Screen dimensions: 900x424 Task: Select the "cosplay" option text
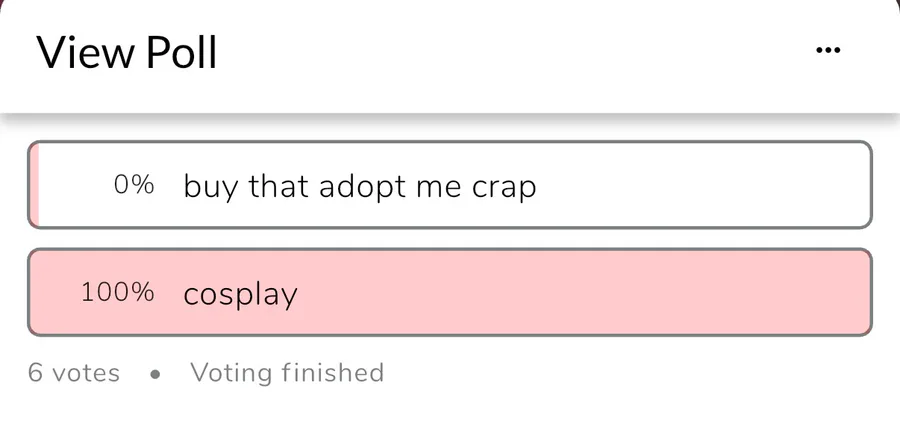(x=240, y=294)
